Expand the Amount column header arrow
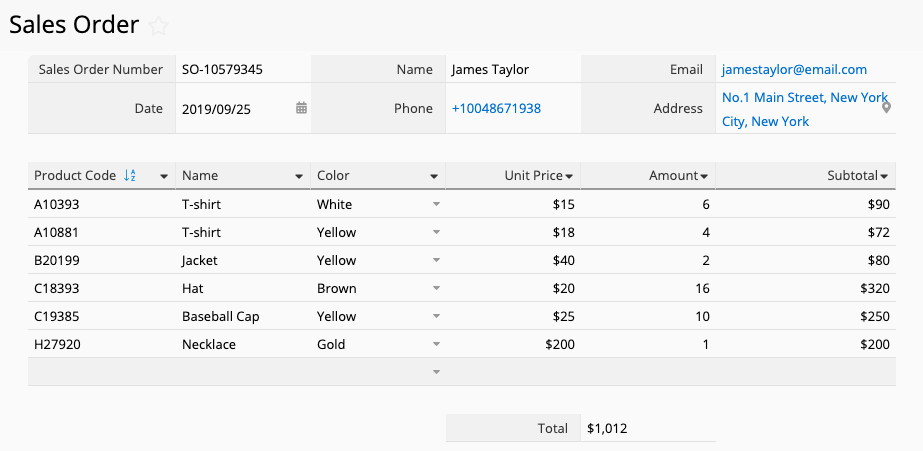The image size is (923, 451). coord(704,177)
